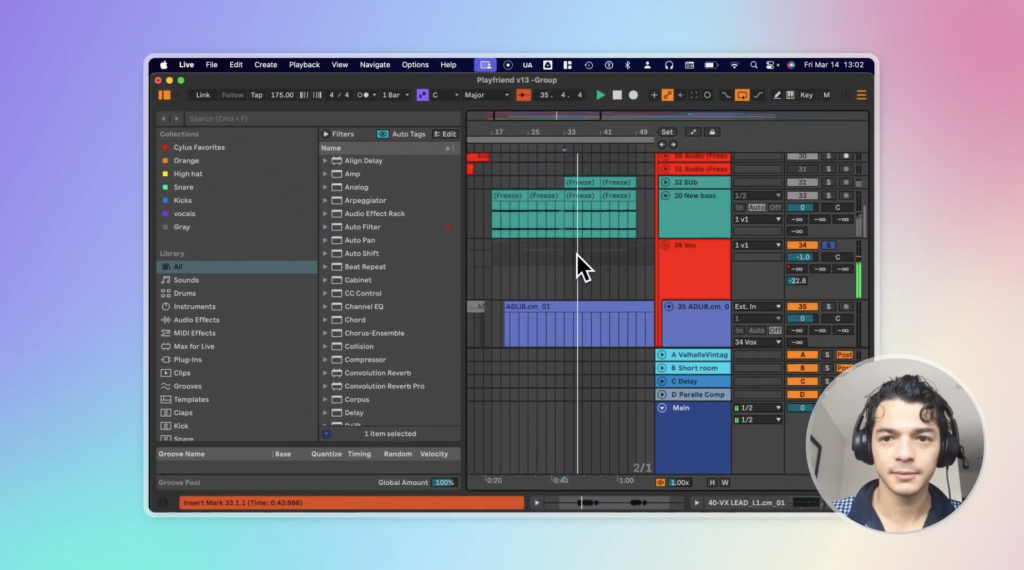Viewport: 1024px width, 570px height.
Task: Open the Ext. In input dropdown
Action: (x=758, y=307)
